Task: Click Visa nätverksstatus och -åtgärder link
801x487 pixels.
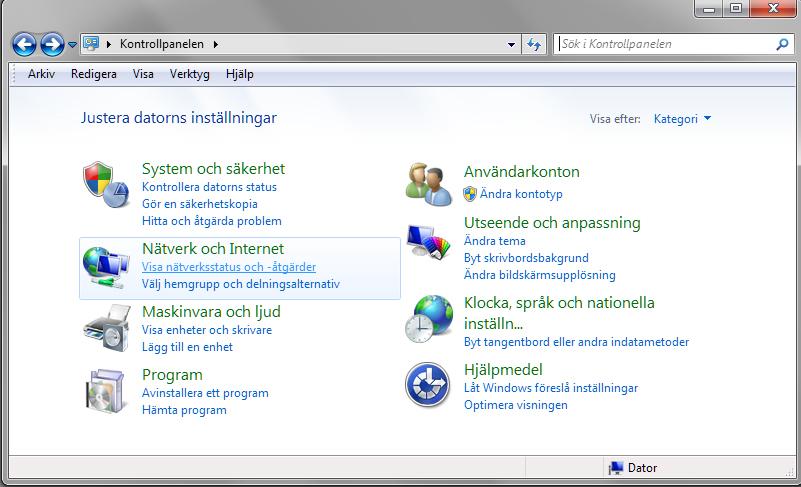Action: pyautogui.click(x=229, y=267)
